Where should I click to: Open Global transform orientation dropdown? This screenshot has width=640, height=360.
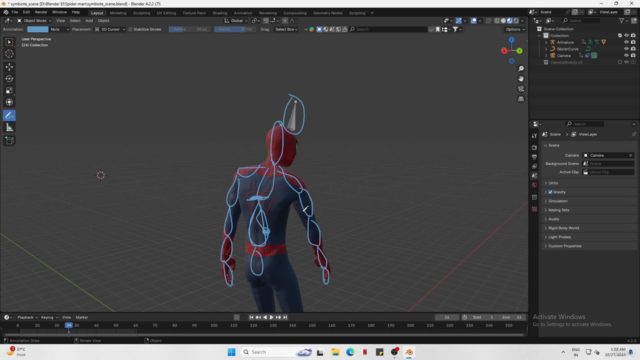(236, 20)
